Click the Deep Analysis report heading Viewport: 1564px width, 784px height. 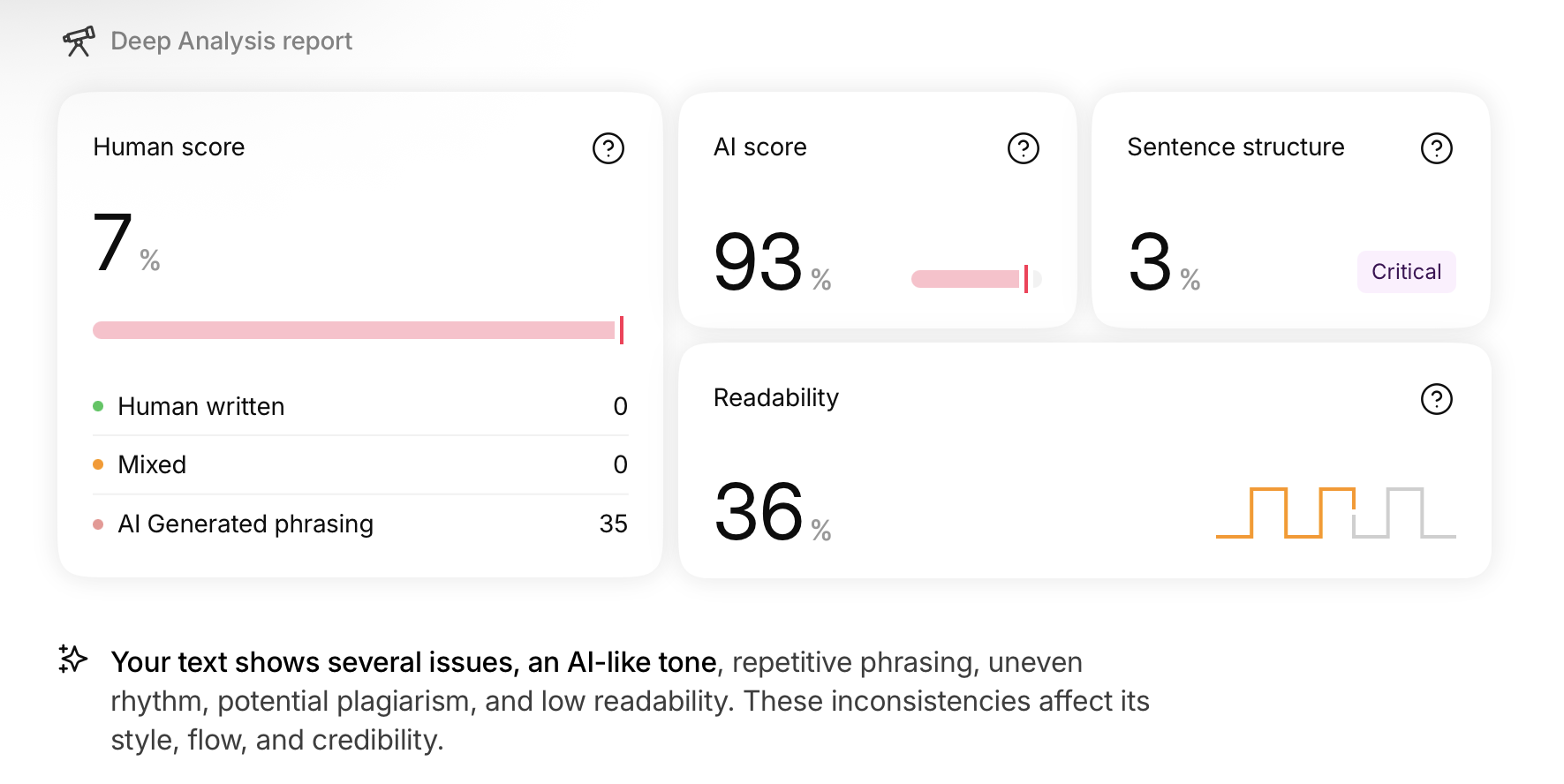[x=231, y=41]
